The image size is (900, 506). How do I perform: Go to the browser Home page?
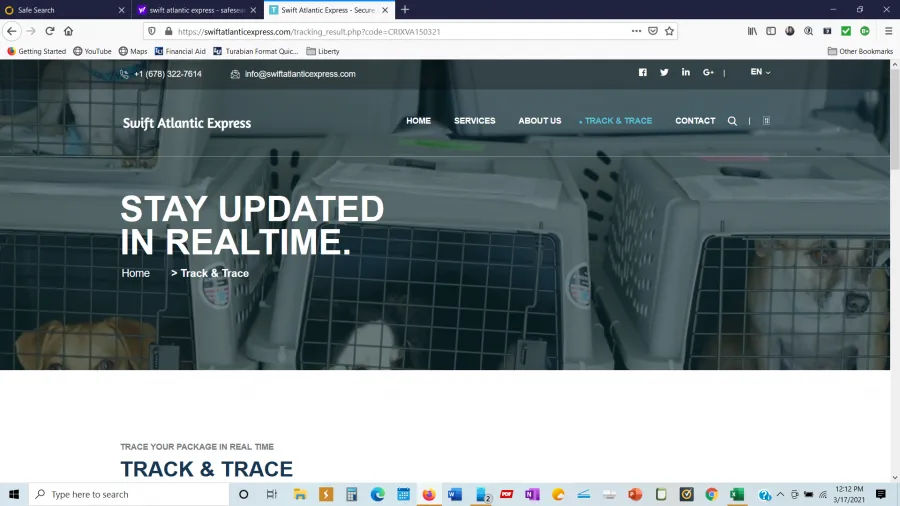pos(68,31)
